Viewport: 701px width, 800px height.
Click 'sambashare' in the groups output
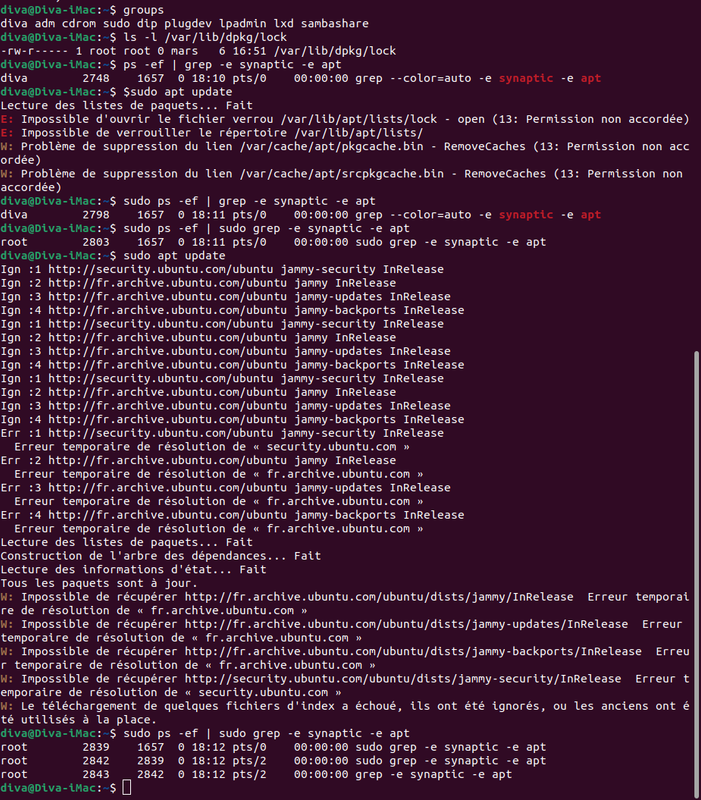[x=334, y=23]
